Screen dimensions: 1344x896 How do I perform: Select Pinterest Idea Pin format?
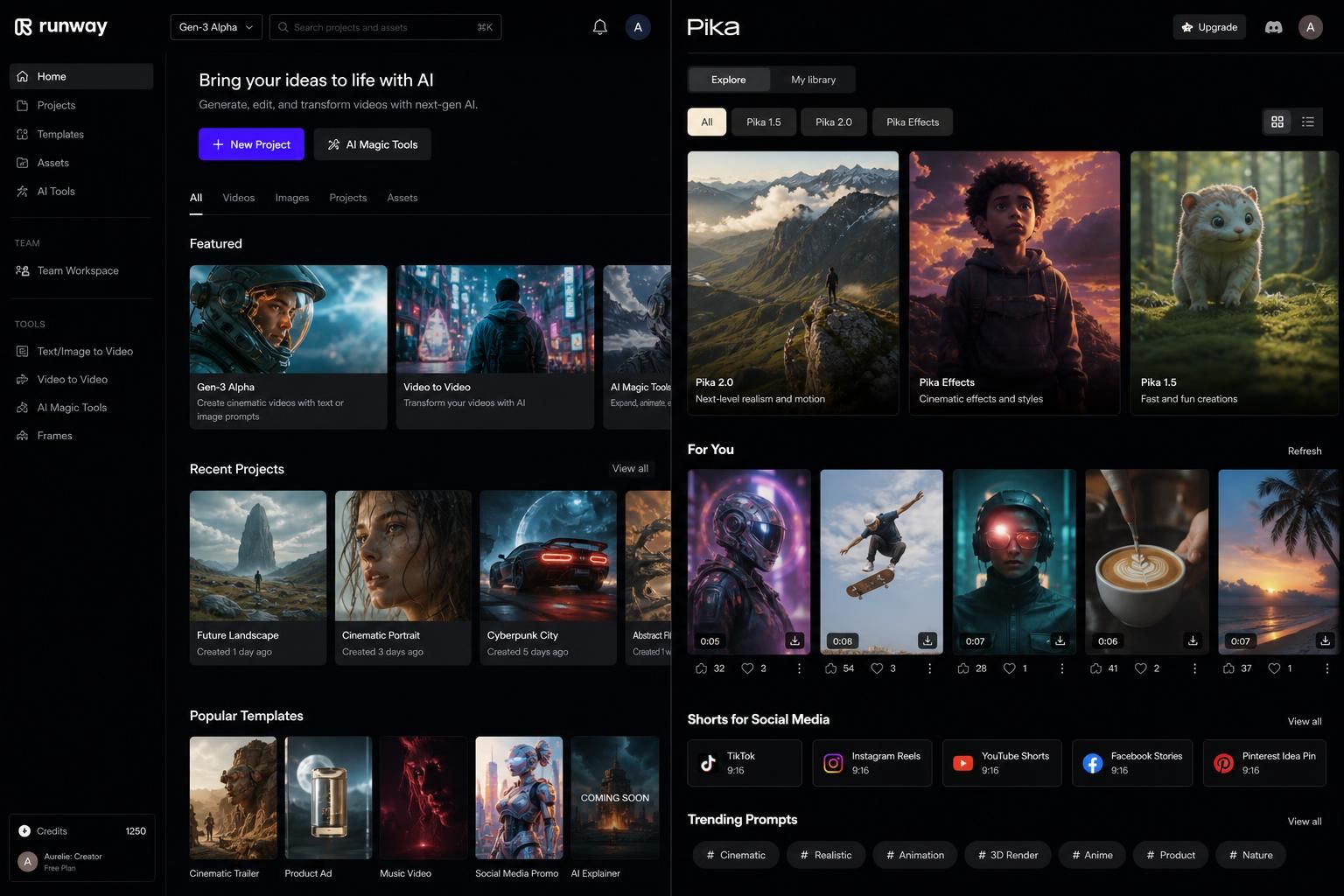[x=1264, y=763]
